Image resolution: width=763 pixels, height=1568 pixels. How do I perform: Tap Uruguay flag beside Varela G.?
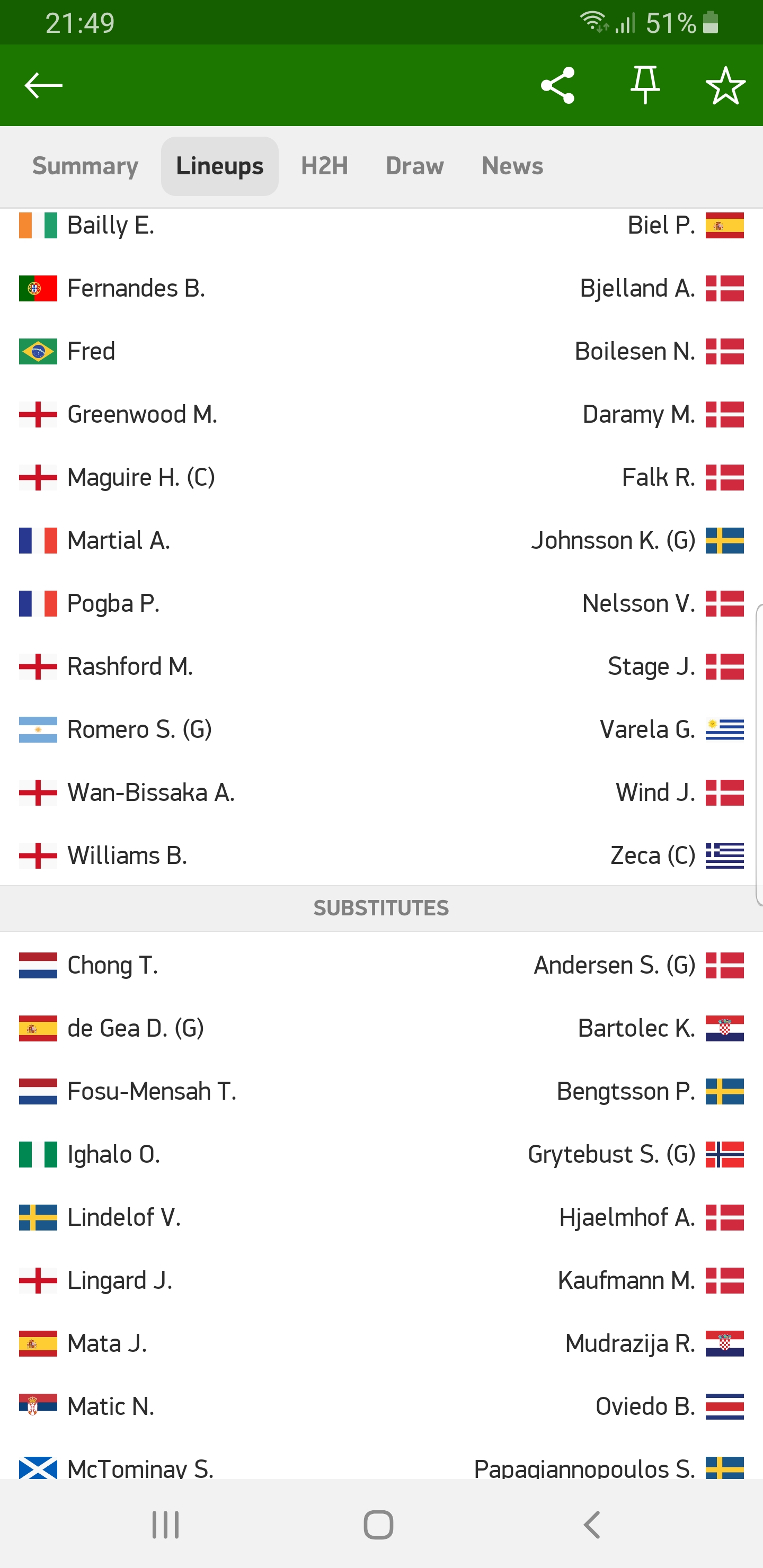point(725,730)
